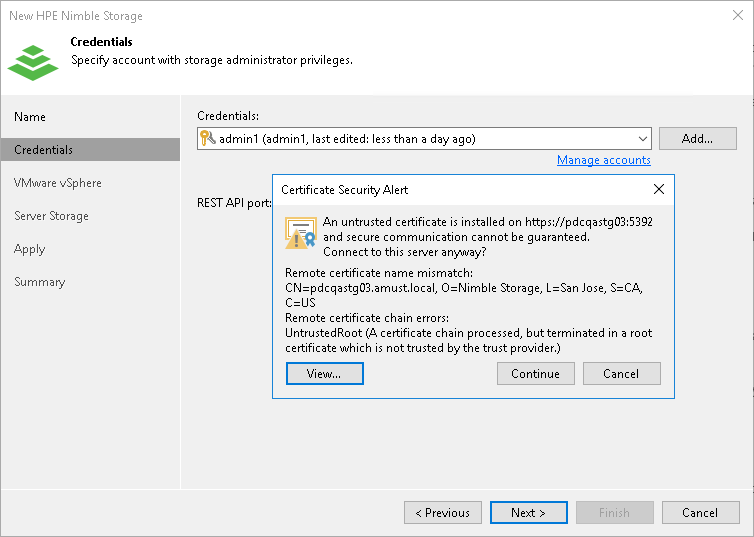Go back with the Previous button
The width and height of the screenshot is (754, 537).
[x=442, y=512]
